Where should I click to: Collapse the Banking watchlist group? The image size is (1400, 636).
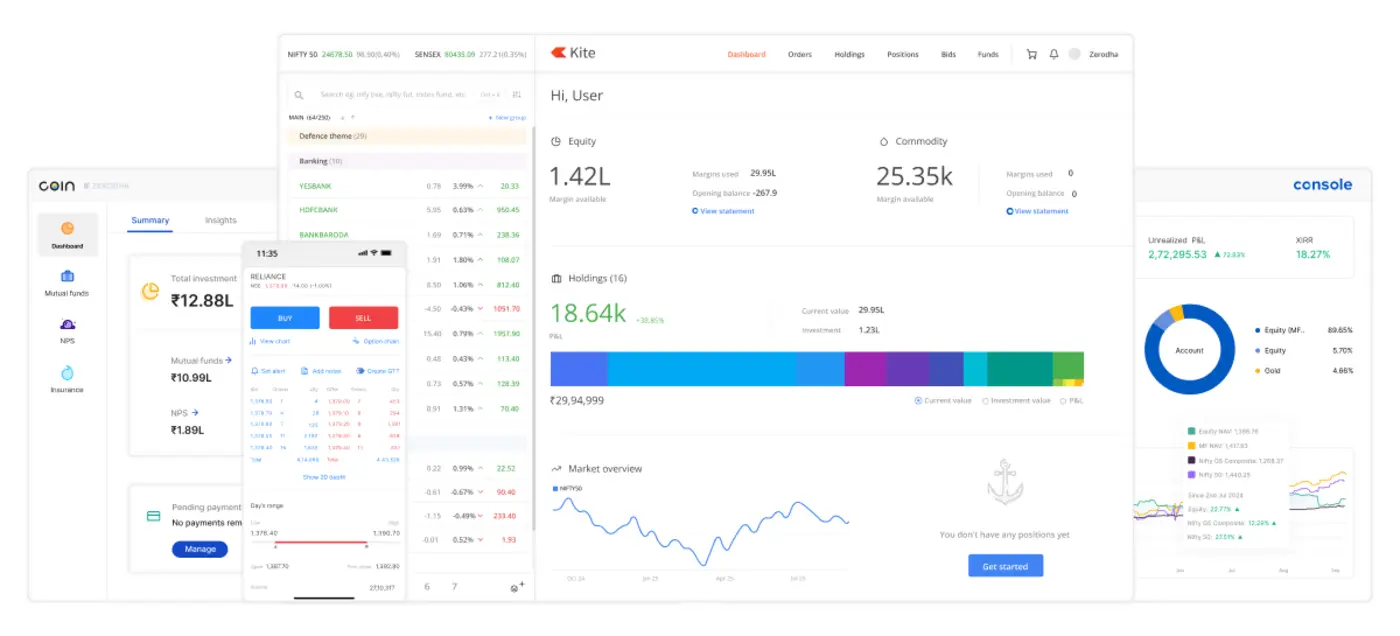coord(406,160)
